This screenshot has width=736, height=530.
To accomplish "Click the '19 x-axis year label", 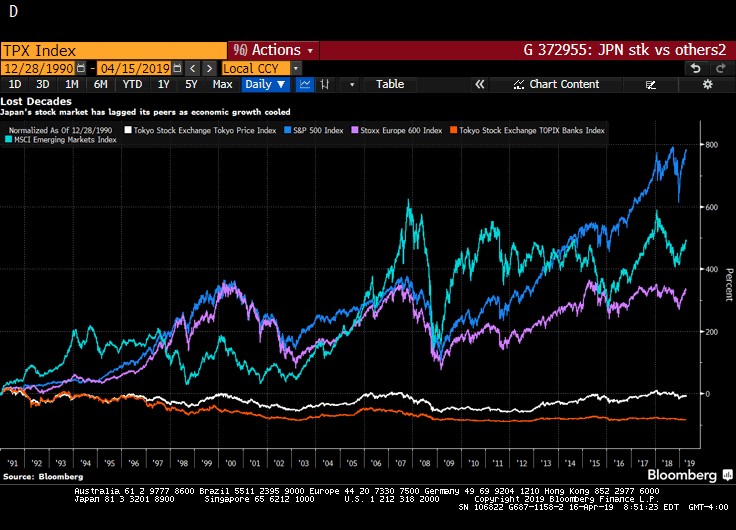I will [x=690, y=463].
